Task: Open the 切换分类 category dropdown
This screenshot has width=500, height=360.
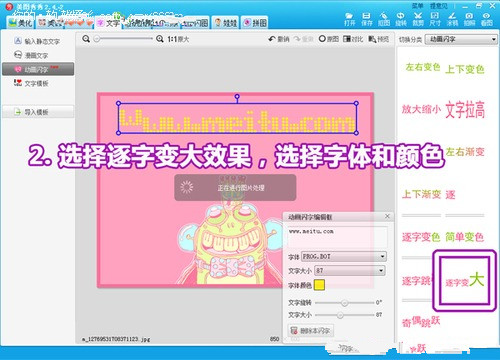Action: (461, 39)
